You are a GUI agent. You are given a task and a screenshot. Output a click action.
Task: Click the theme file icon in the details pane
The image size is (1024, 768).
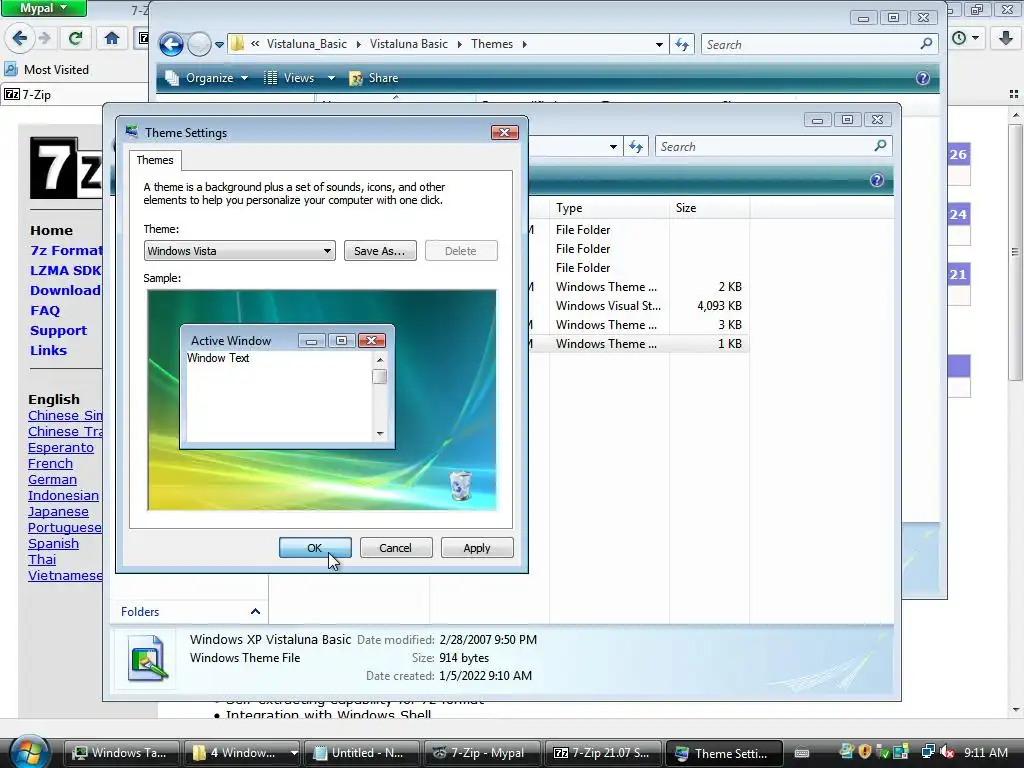pyautogui.click(x=148, y=658)
